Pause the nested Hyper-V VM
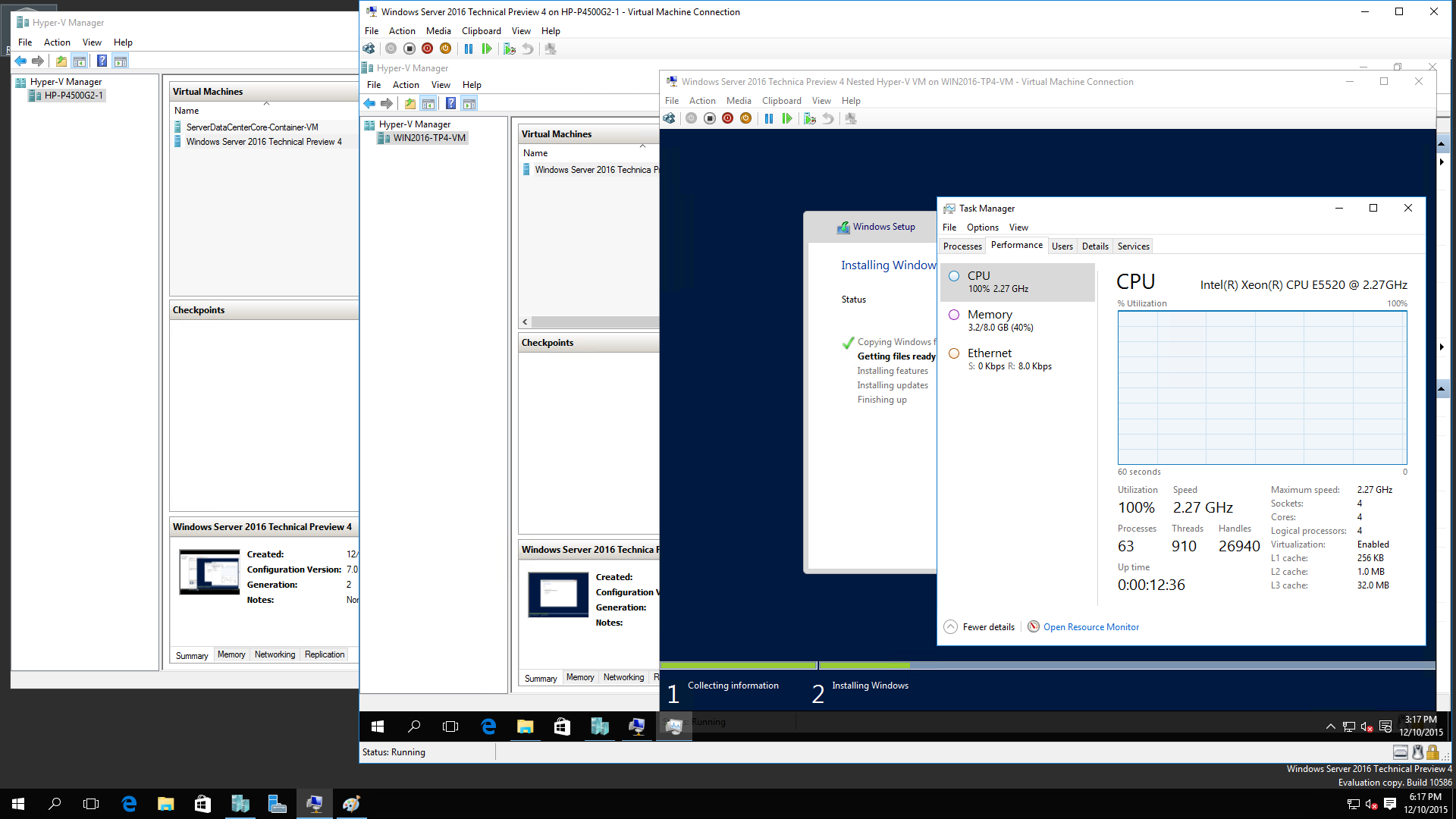 [769, 118]
